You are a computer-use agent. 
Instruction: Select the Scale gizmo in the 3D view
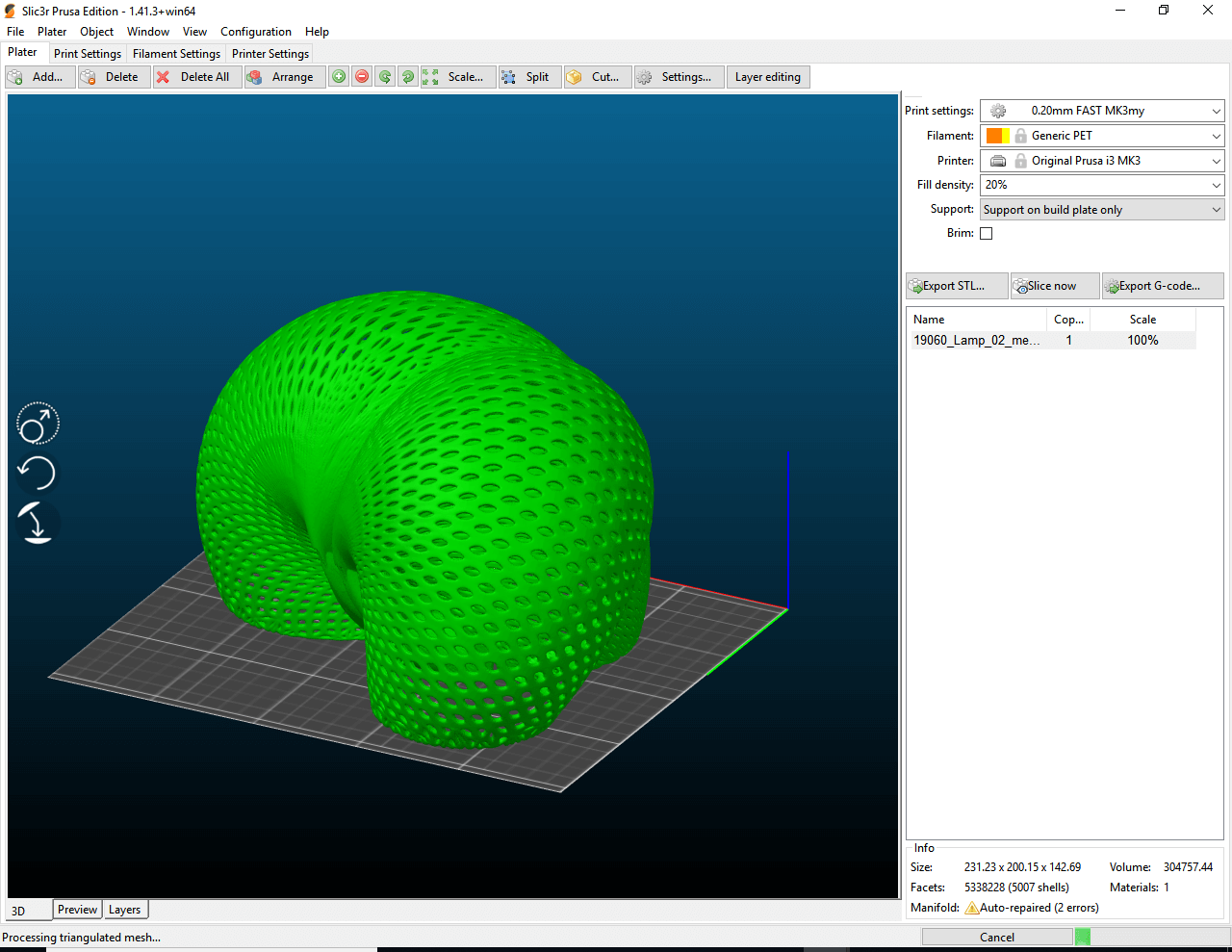tap(38, 424)
